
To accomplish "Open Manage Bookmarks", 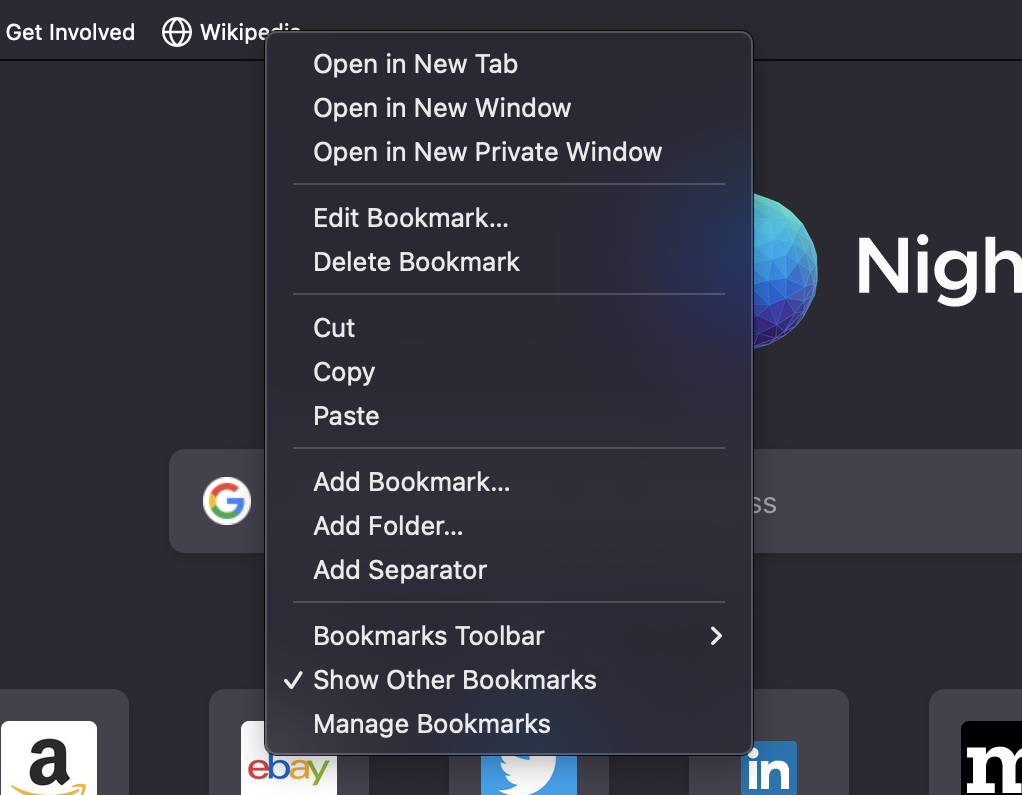I will pyautogui.click(x=432, y=724).
